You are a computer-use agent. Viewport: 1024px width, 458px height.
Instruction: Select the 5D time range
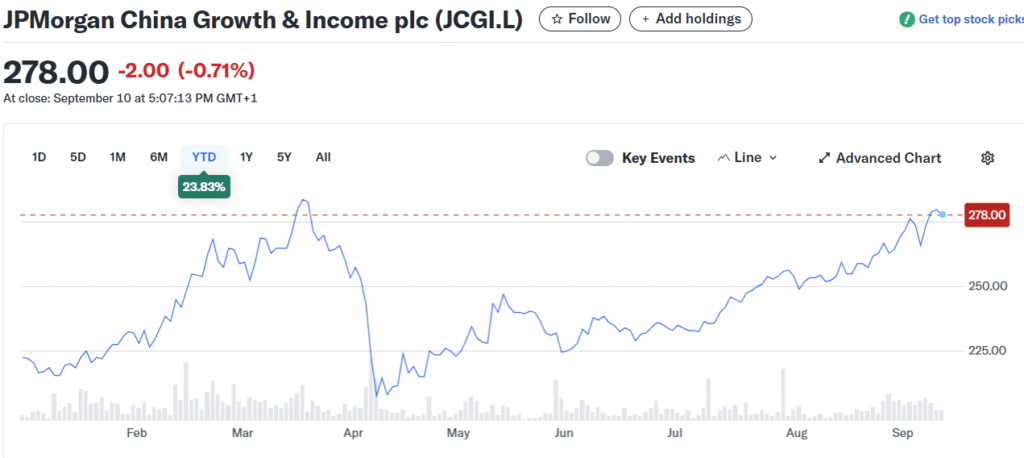click(x=78, y=157)
